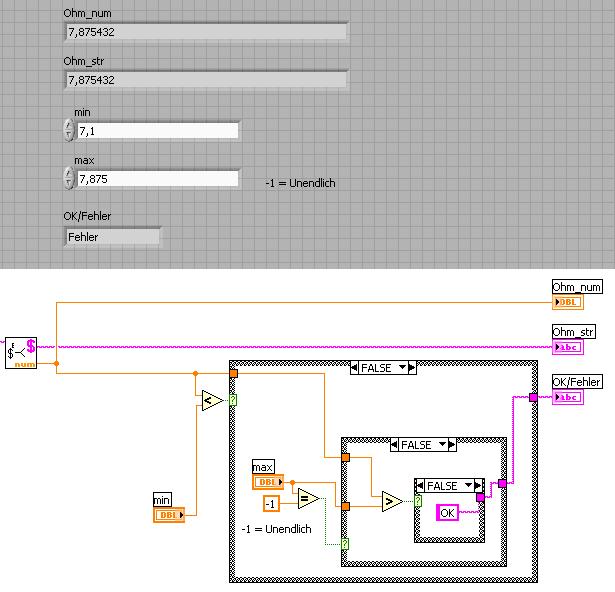The width and height of the screenshot is (615, 592).
Task: Select the less-than comparison node
Action: pyautogui.click(x=212, y=401)
